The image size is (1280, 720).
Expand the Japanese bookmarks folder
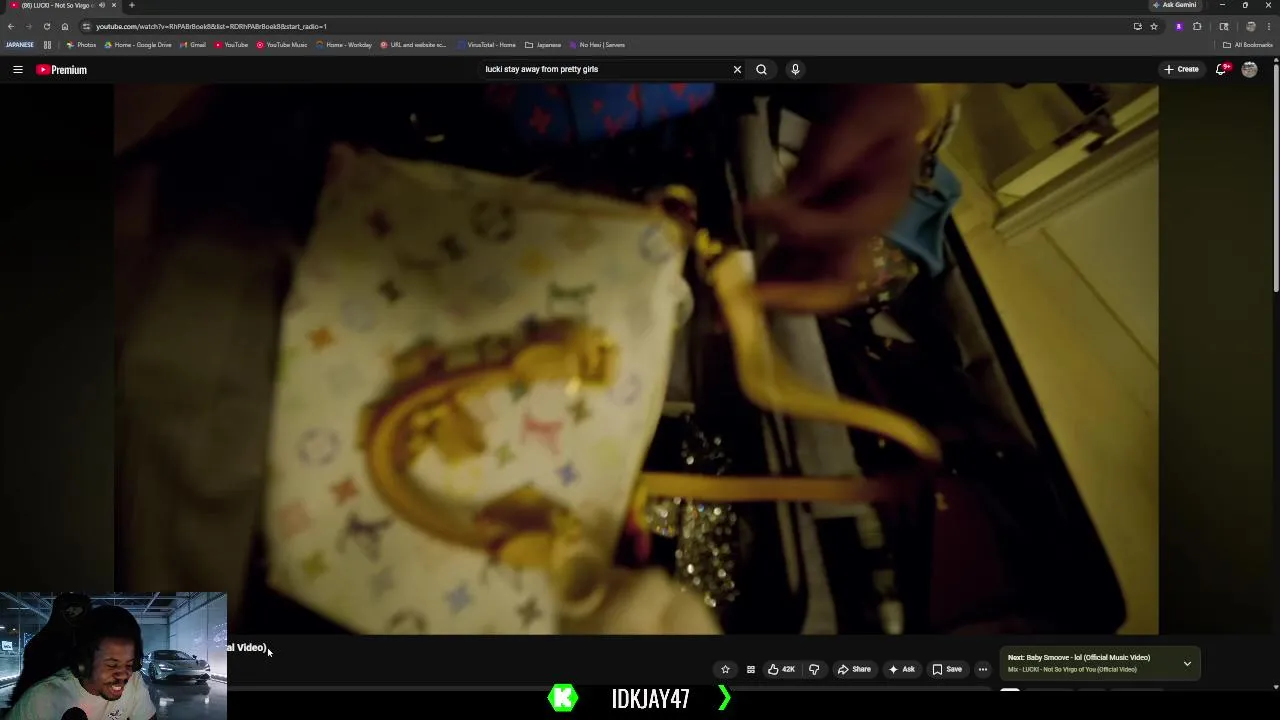[x=543, y=45]
